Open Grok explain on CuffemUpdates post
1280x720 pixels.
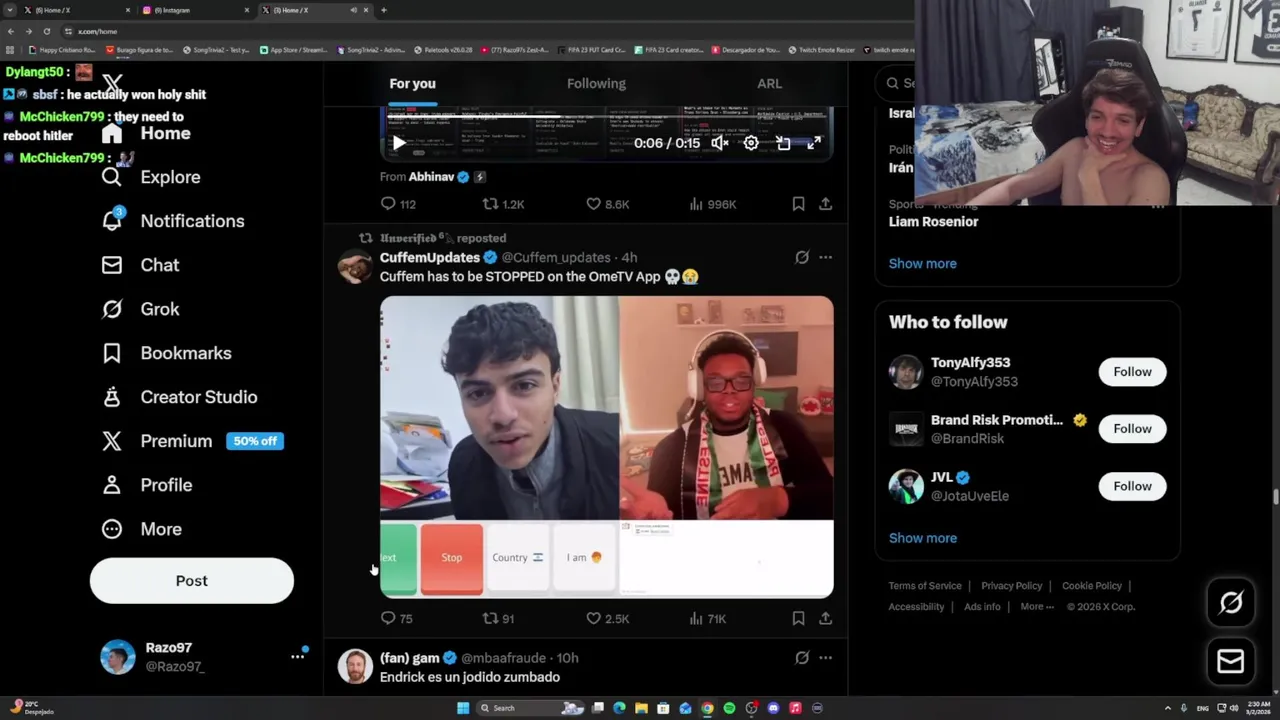802,258
